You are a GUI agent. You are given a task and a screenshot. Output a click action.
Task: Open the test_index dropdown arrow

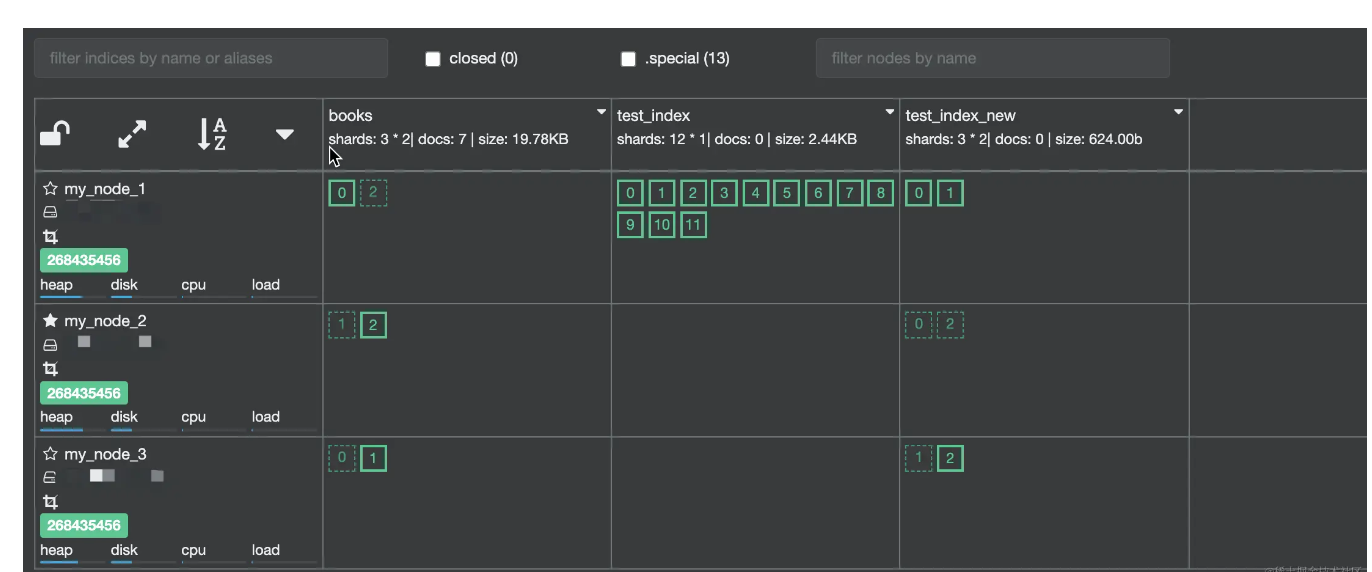click(889, 111)
